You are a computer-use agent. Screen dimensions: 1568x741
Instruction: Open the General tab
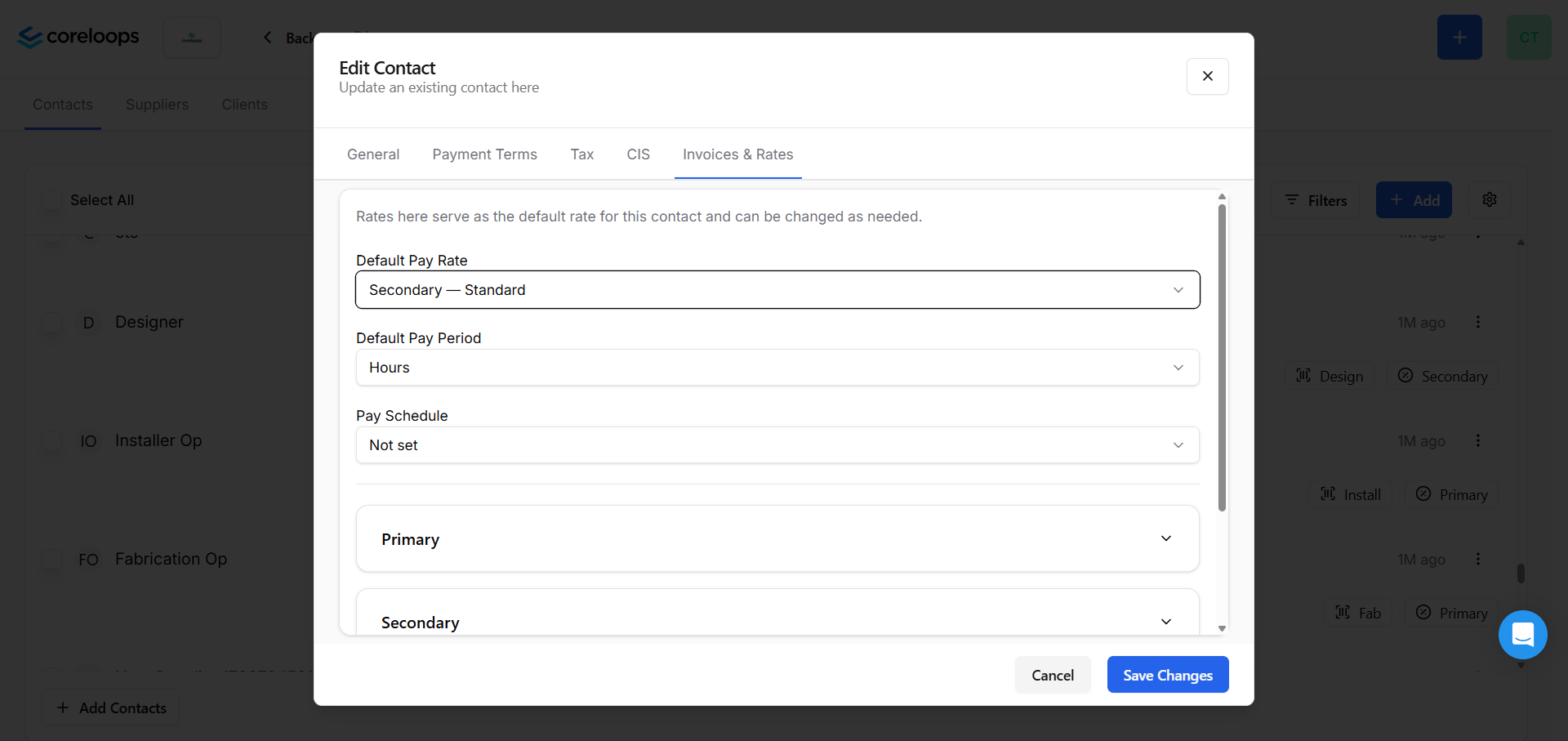click(373, 154)
